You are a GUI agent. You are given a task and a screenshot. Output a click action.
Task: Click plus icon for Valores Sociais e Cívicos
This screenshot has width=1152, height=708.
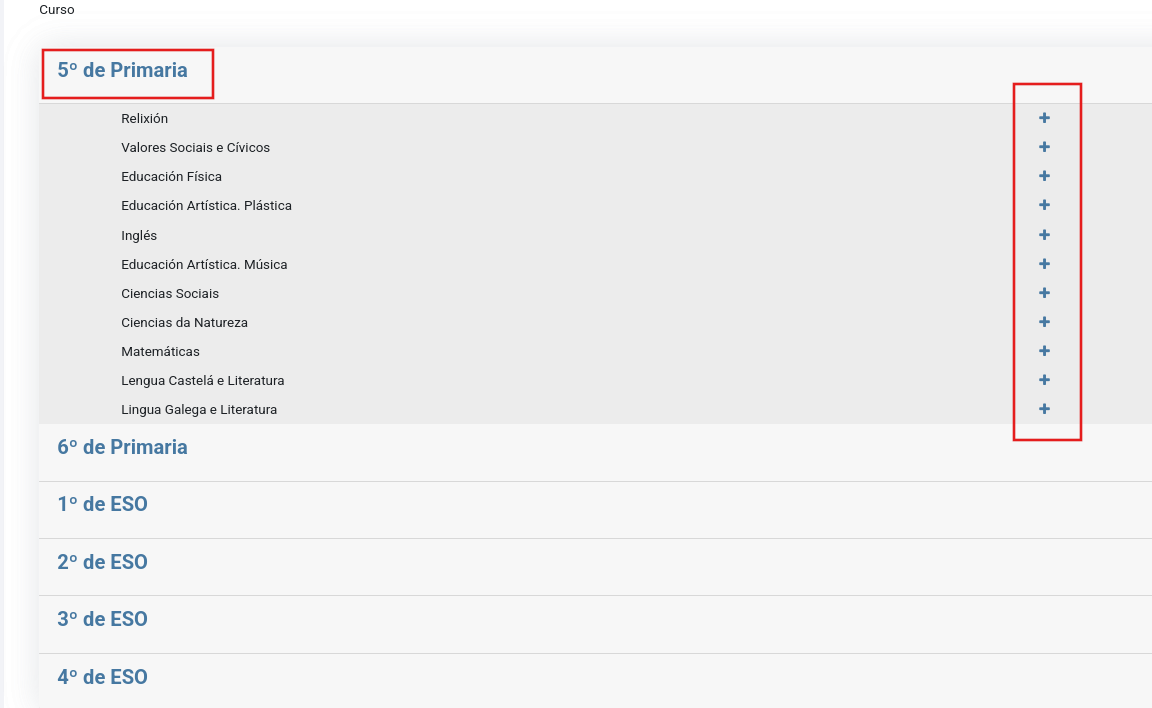[x=1044, y=147]
